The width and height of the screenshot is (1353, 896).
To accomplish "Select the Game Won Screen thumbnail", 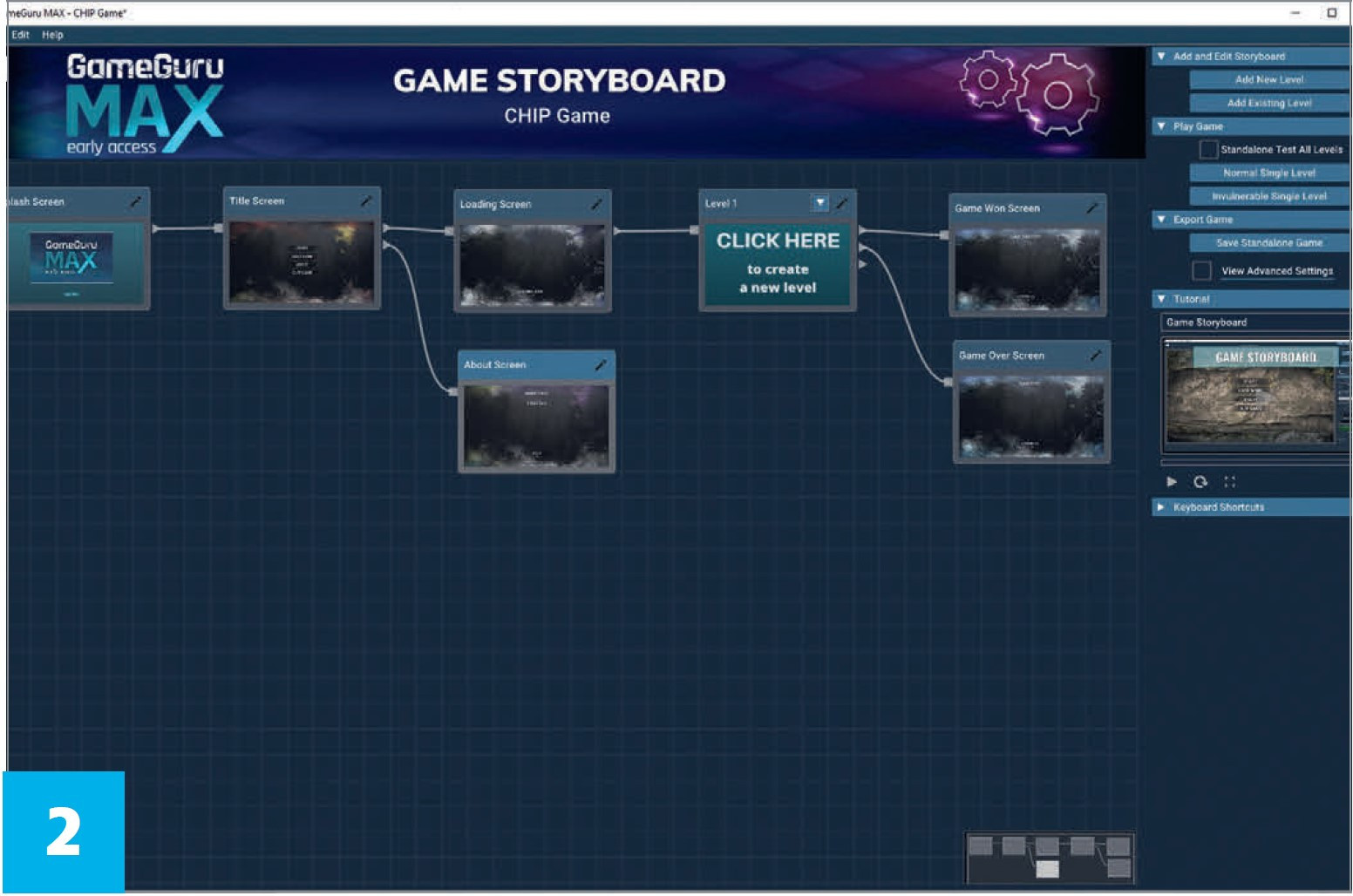I will [x=1027, y=268].
